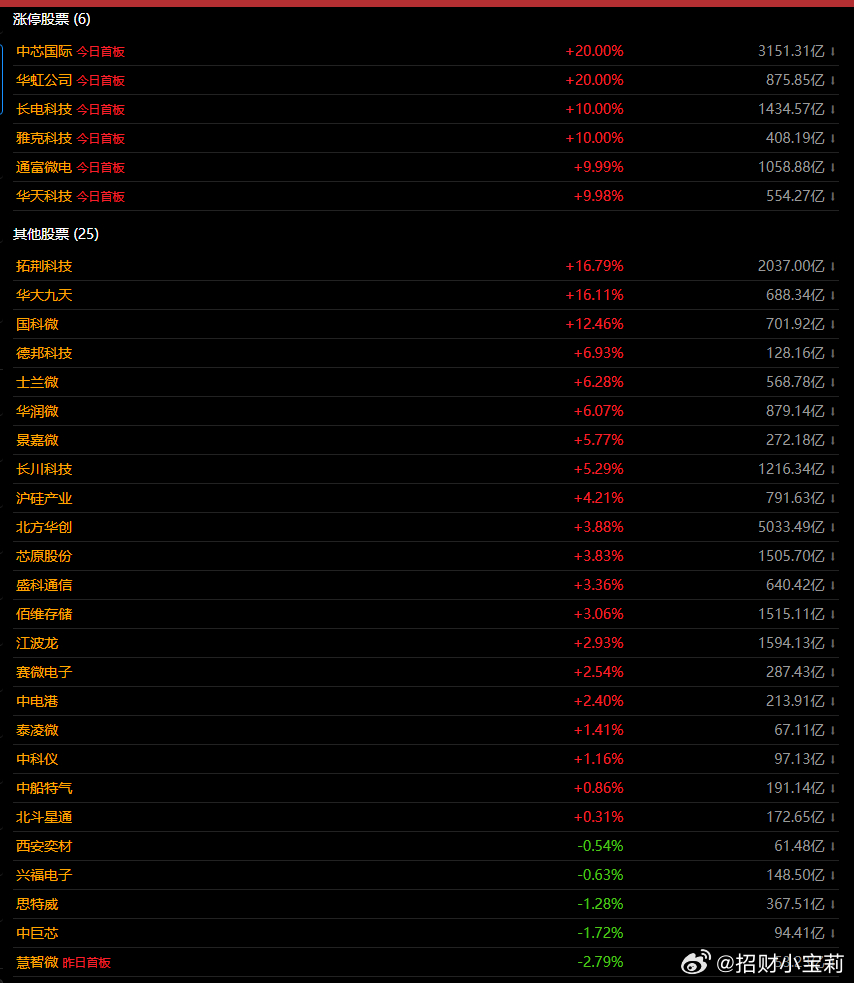The image size is (854, 983).
Task: Open the 通富微电 stock entry
Action: pyautogui.click(x=44, y=167)
